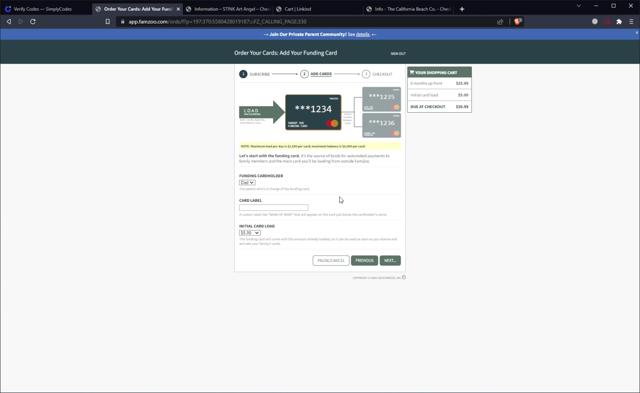Image resolution: width=640 pixels, height=393 pixels.
Task: Select the Order Your Cards tab
Action: (137, 9)
